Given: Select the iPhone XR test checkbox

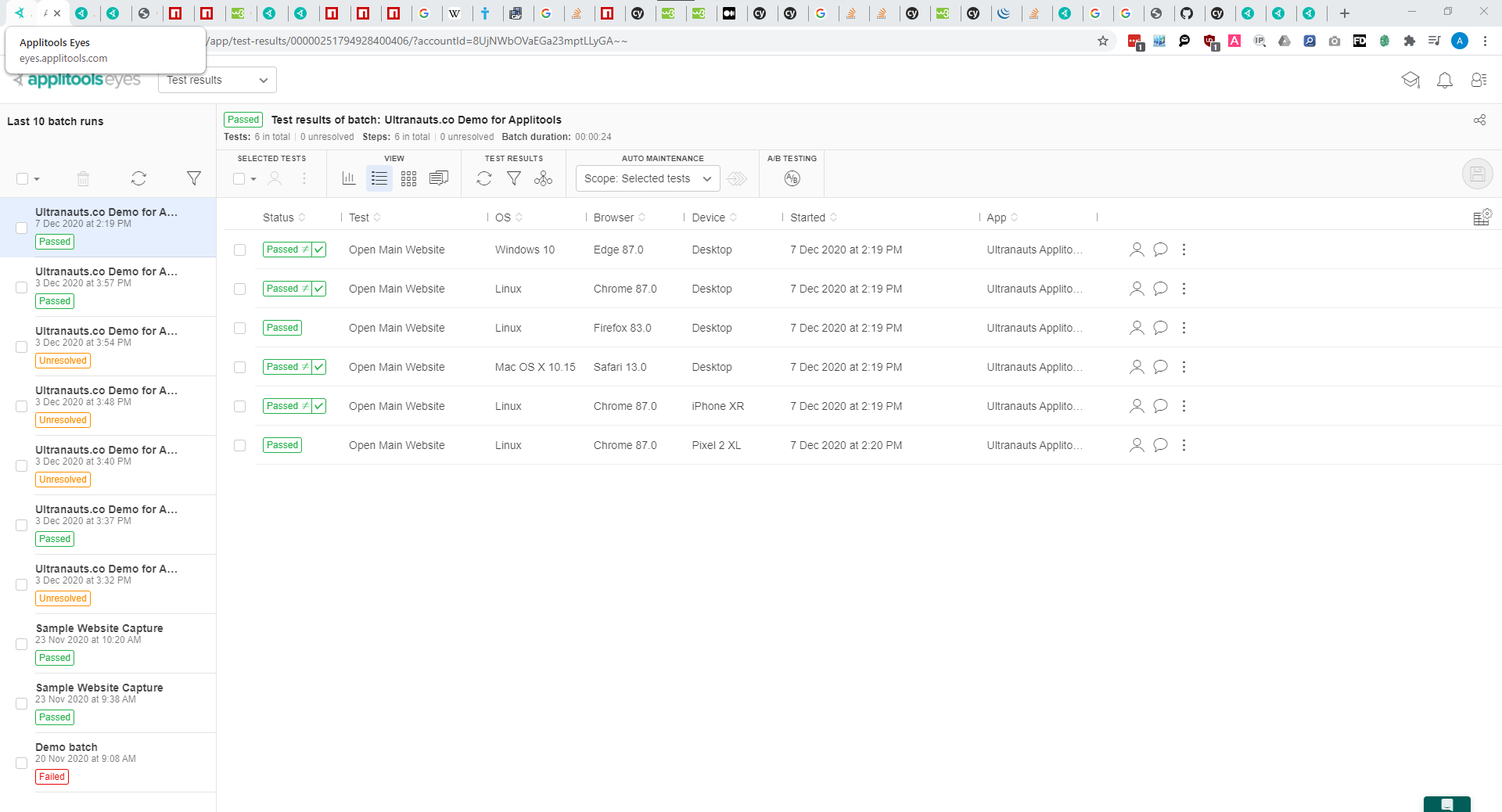Looking at the screenshot, I should (240, 407).
